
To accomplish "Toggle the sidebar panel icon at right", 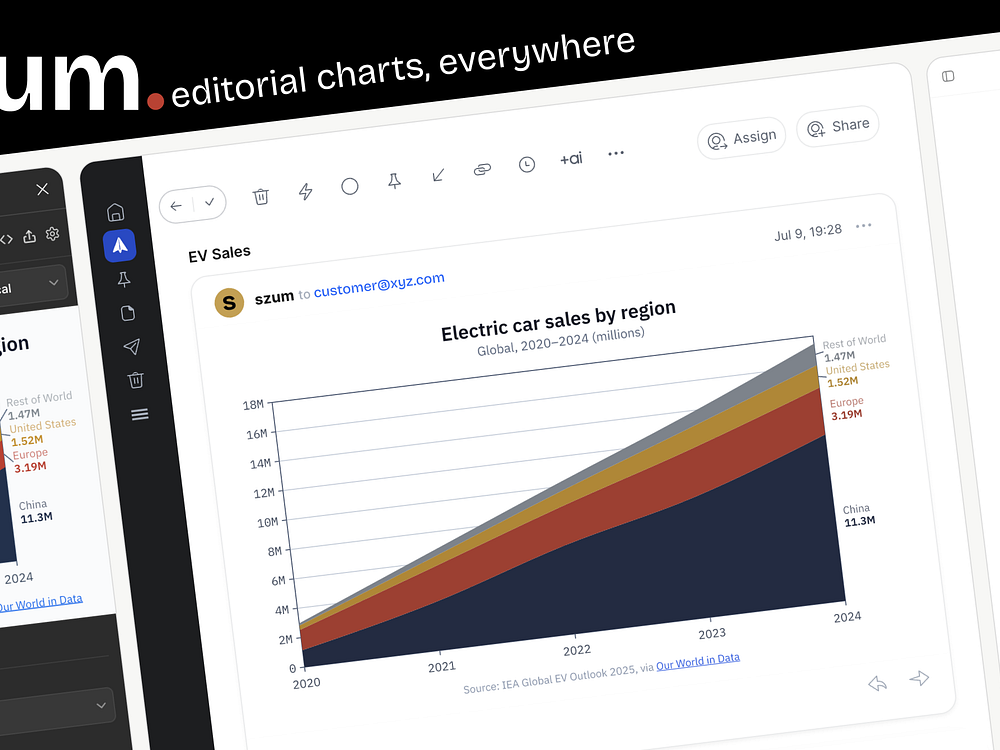I will [948, 77].
